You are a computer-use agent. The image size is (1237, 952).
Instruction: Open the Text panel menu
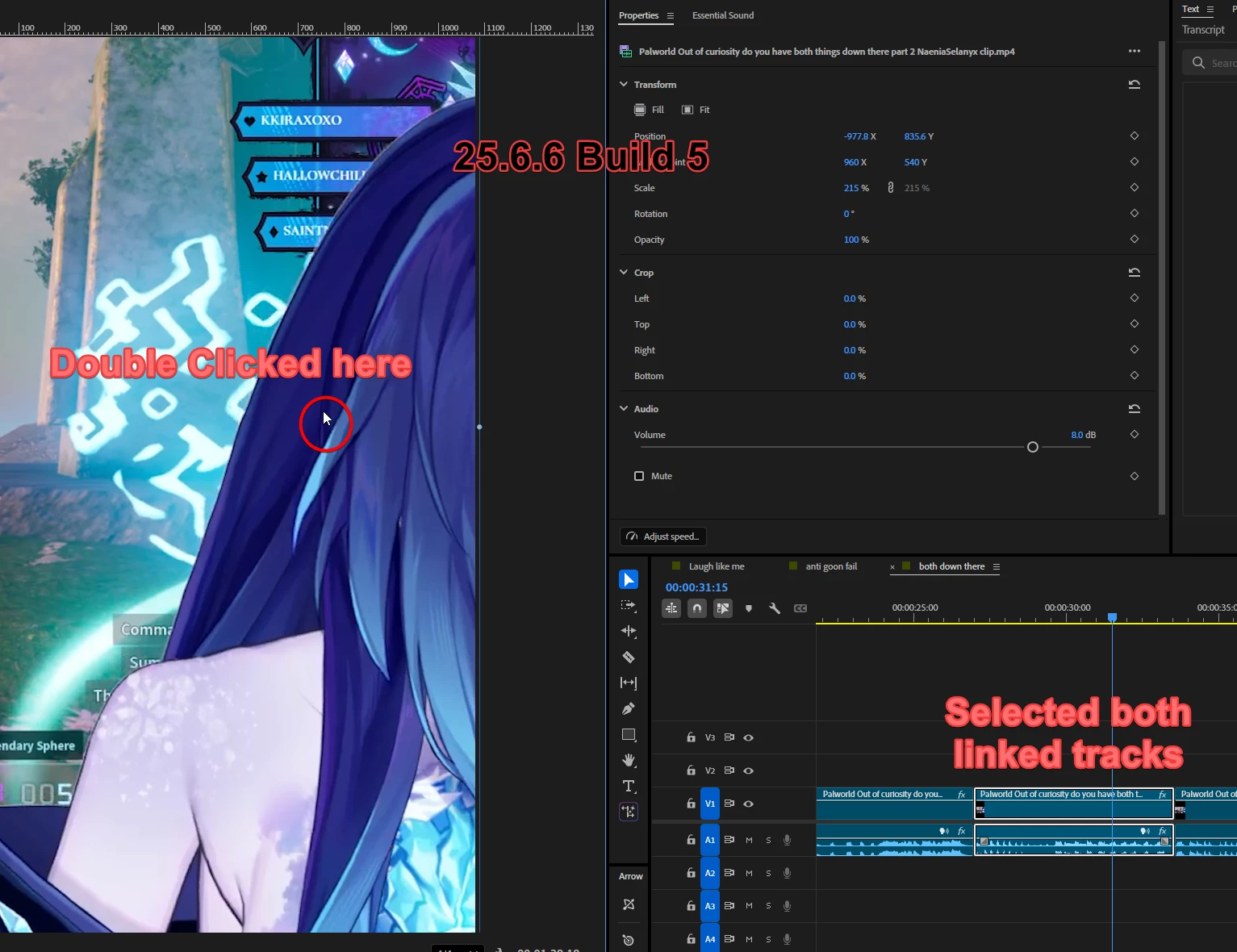point(1210,9)
